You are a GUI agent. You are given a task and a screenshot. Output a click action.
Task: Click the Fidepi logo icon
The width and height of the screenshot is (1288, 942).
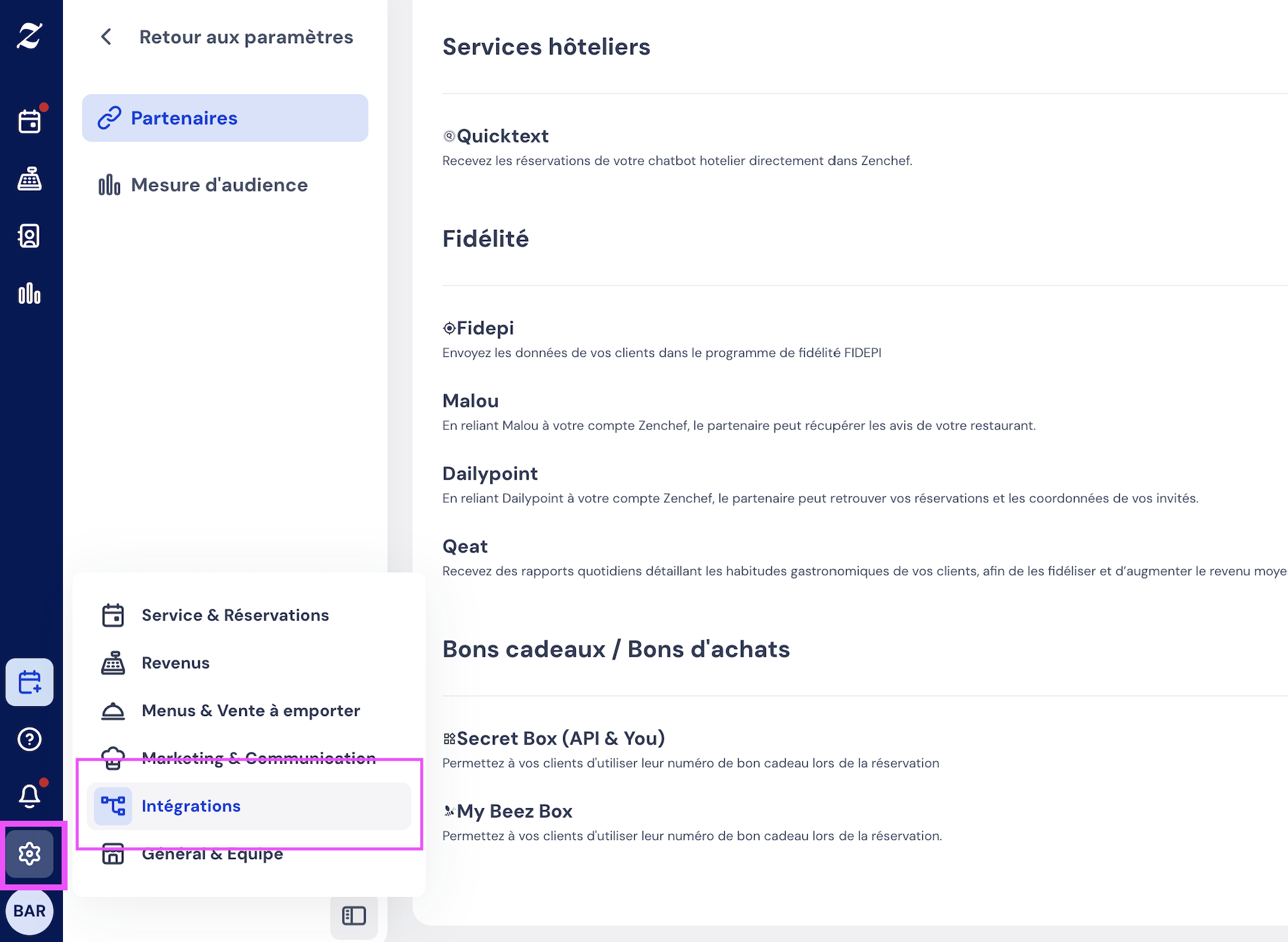(449, 328)
